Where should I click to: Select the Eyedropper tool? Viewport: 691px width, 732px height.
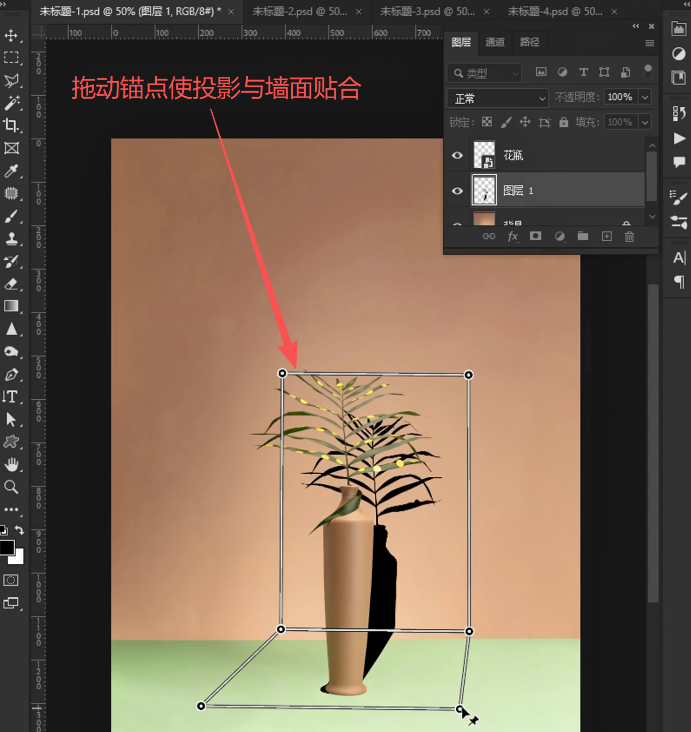coord(11,171)
